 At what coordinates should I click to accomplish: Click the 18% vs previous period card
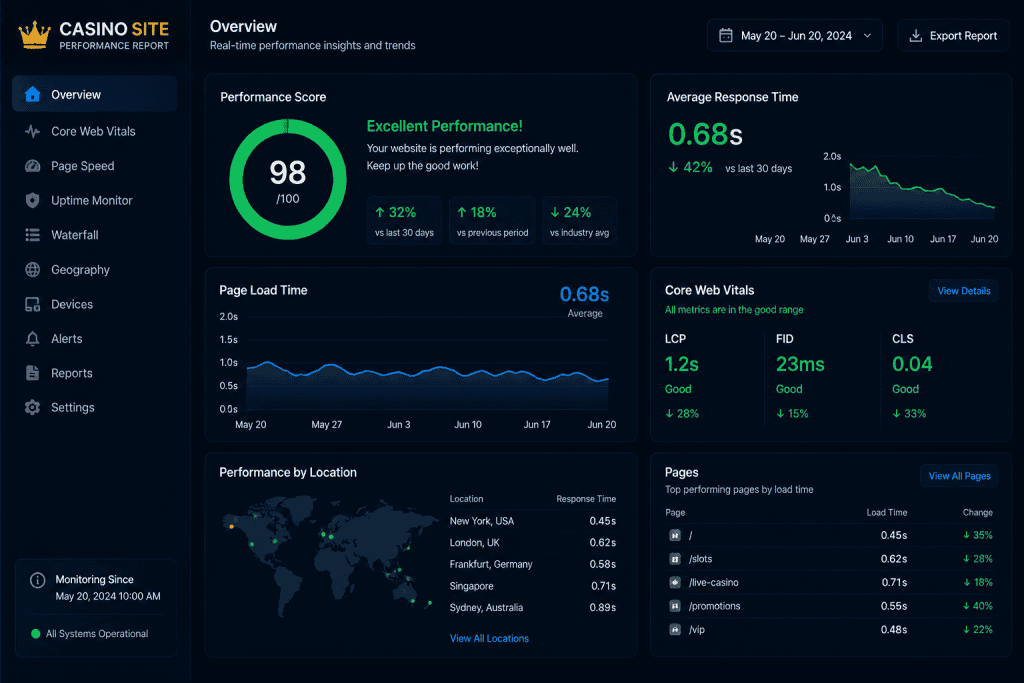pos(492,221)
